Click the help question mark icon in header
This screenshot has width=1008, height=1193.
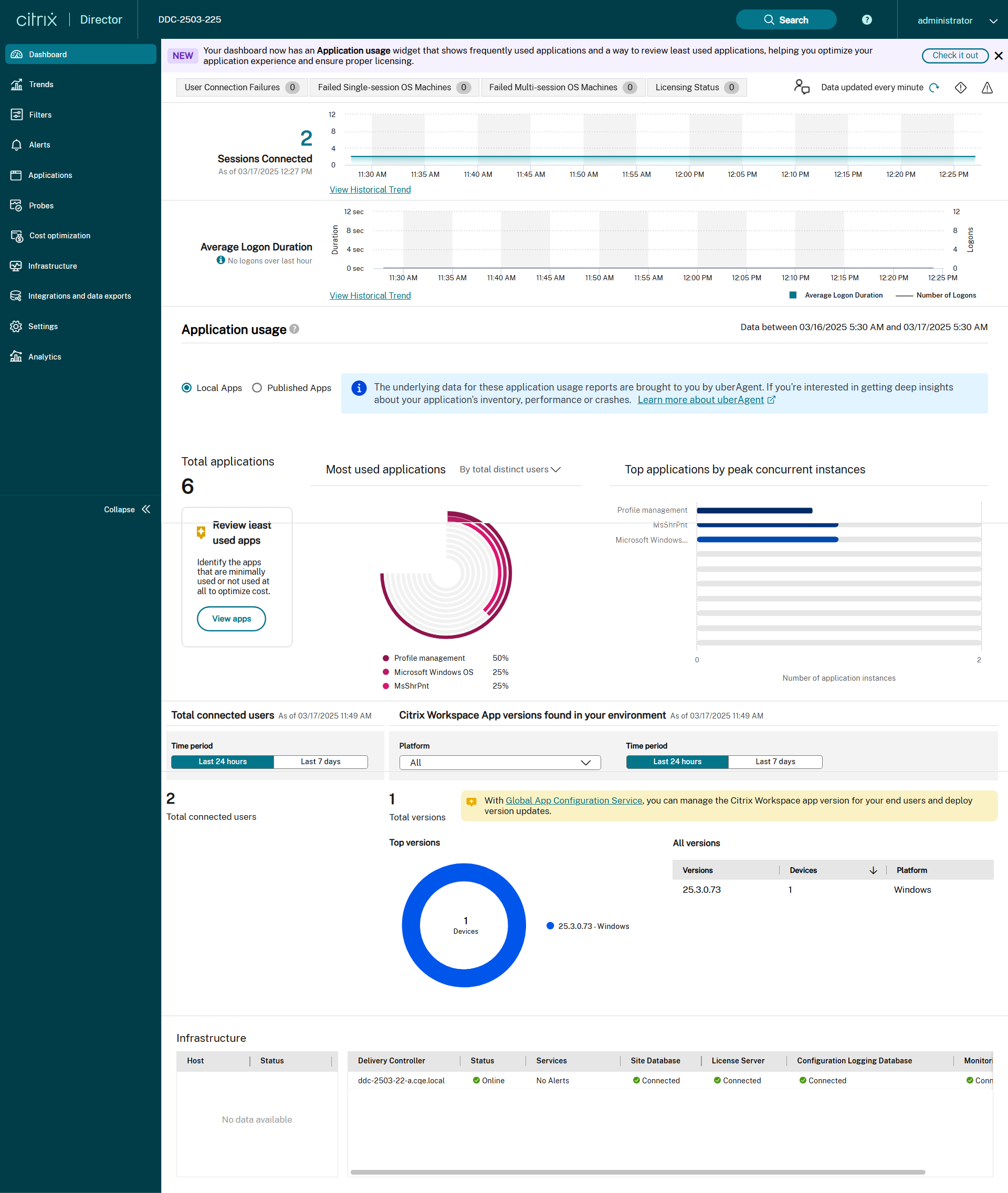[x=866, y=20]
